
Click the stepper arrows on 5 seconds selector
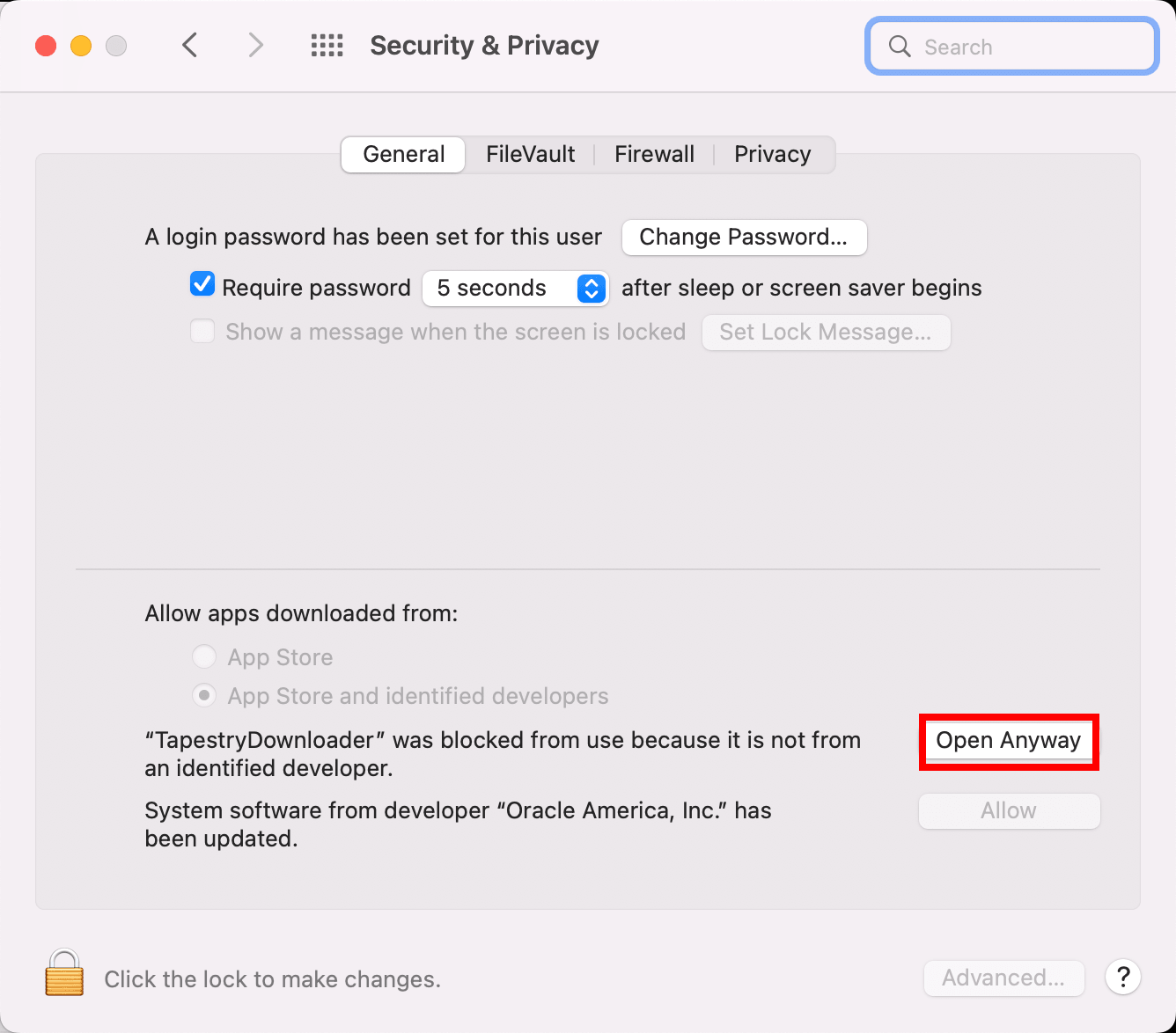pyautogui.click(x=591, y=288)
